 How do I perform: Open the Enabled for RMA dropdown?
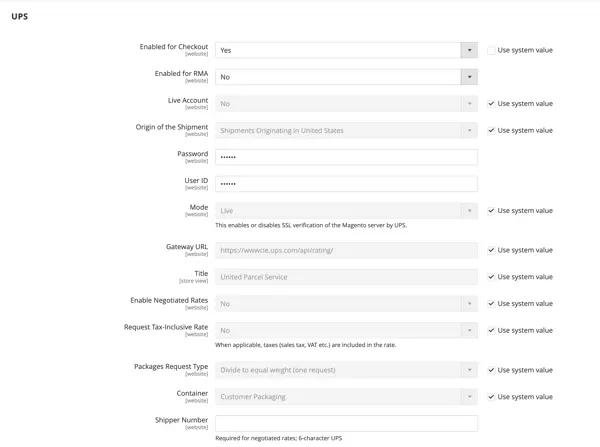click(346, 77)
